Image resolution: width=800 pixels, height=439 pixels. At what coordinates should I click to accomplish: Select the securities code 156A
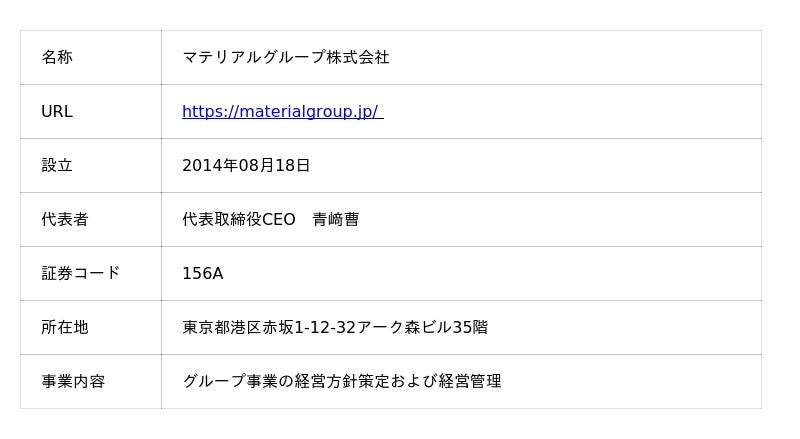[202, 274]
